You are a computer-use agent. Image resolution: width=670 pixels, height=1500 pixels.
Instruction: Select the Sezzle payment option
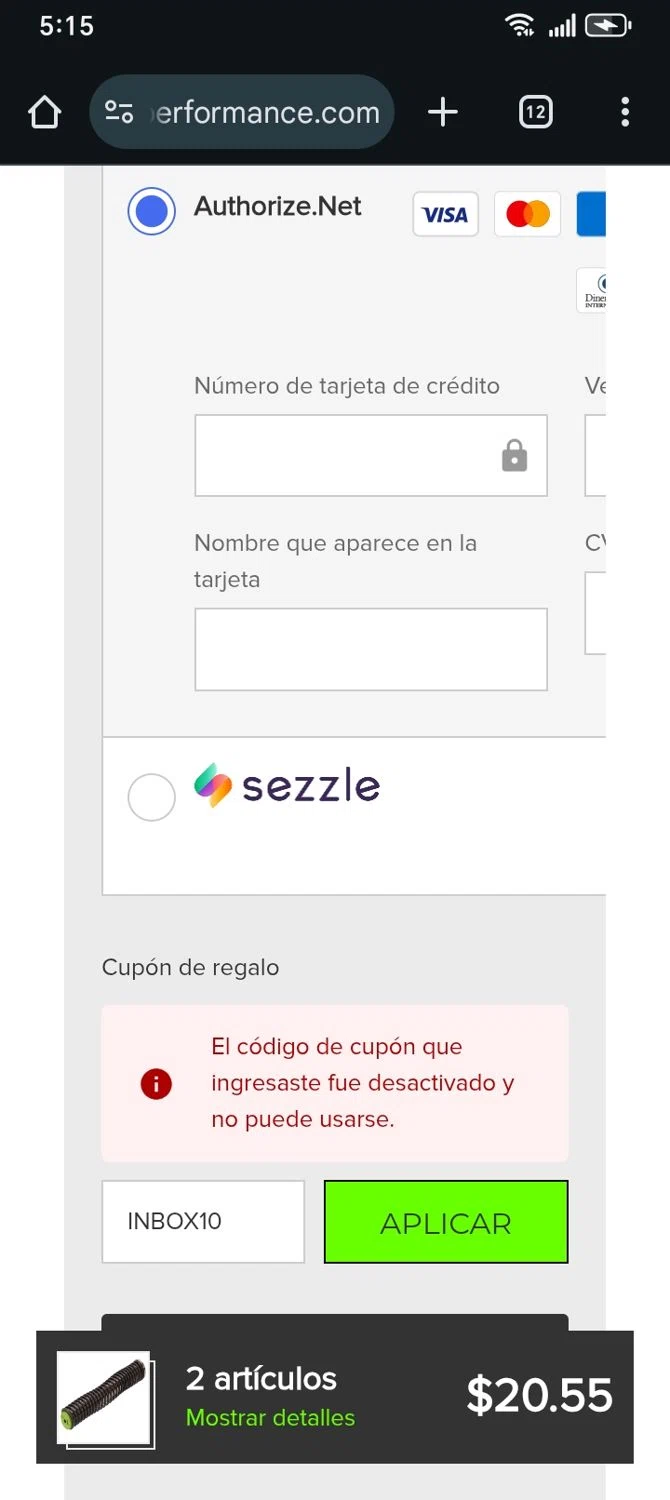tap(152, 797)
